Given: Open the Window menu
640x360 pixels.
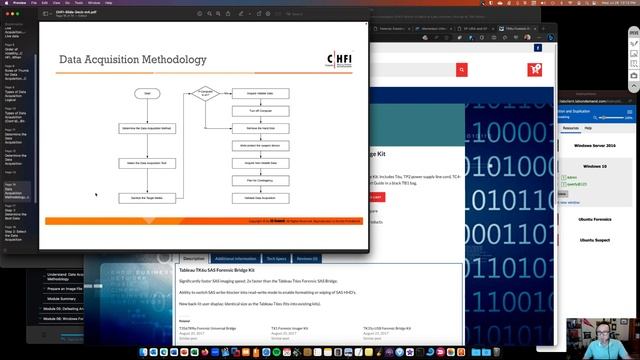Looking at the screenshot, I should click(94, 3).
